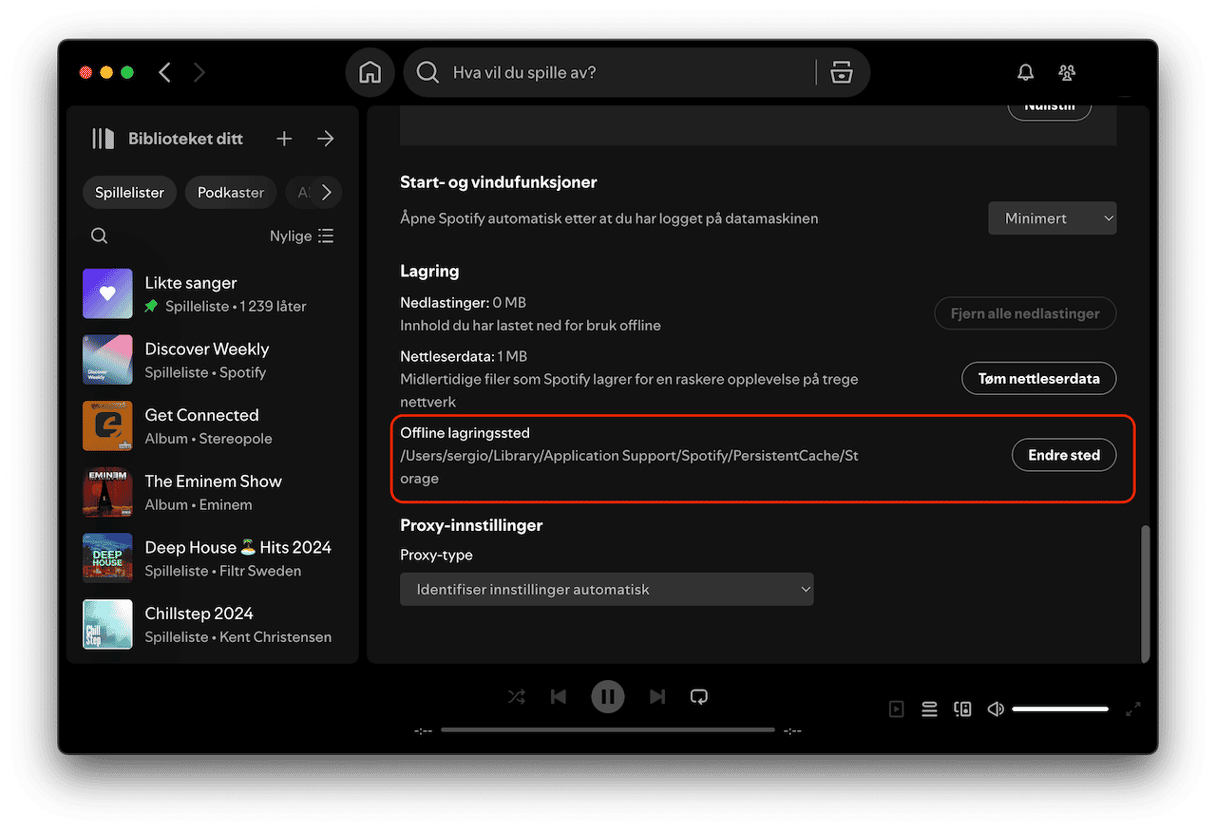Click Deep House cover thumbnail
The image size is (1216, 831).
pos(108,558)
